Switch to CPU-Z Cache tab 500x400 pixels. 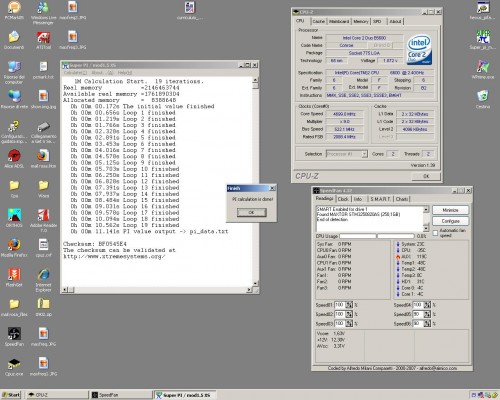tap(319, 21)
